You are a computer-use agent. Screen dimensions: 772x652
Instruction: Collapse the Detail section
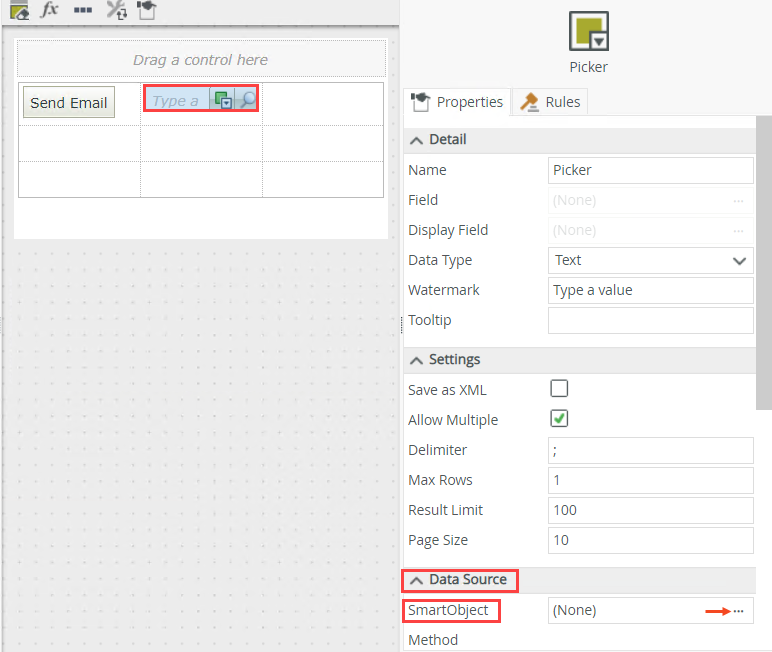(x=416, y=140)
